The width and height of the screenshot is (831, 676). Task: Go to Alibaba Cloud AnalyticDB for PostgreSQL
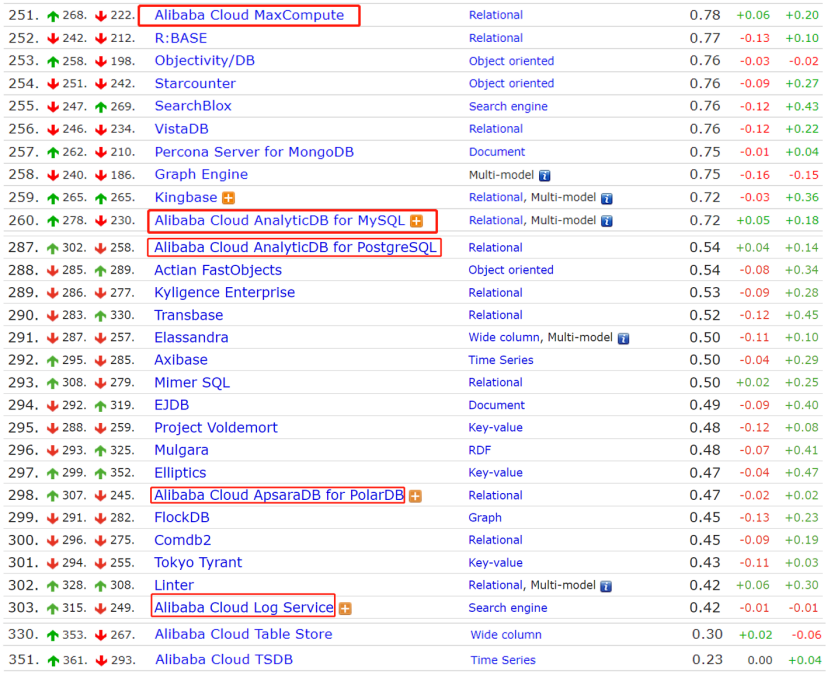click(x=295, y=247)
